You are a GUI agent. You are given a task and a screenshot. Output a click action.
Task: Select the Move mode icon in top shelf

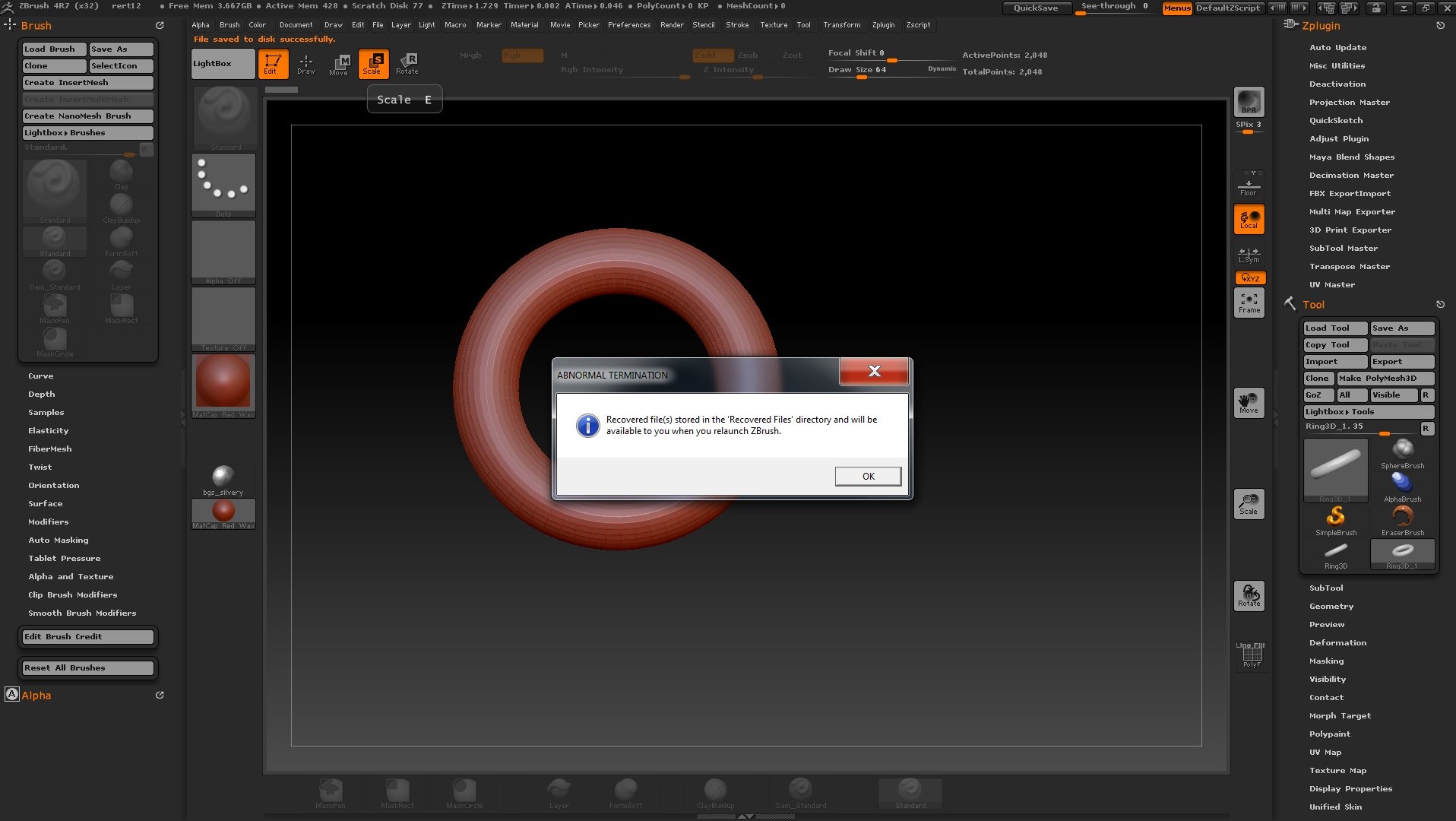(x=339, y=64)
